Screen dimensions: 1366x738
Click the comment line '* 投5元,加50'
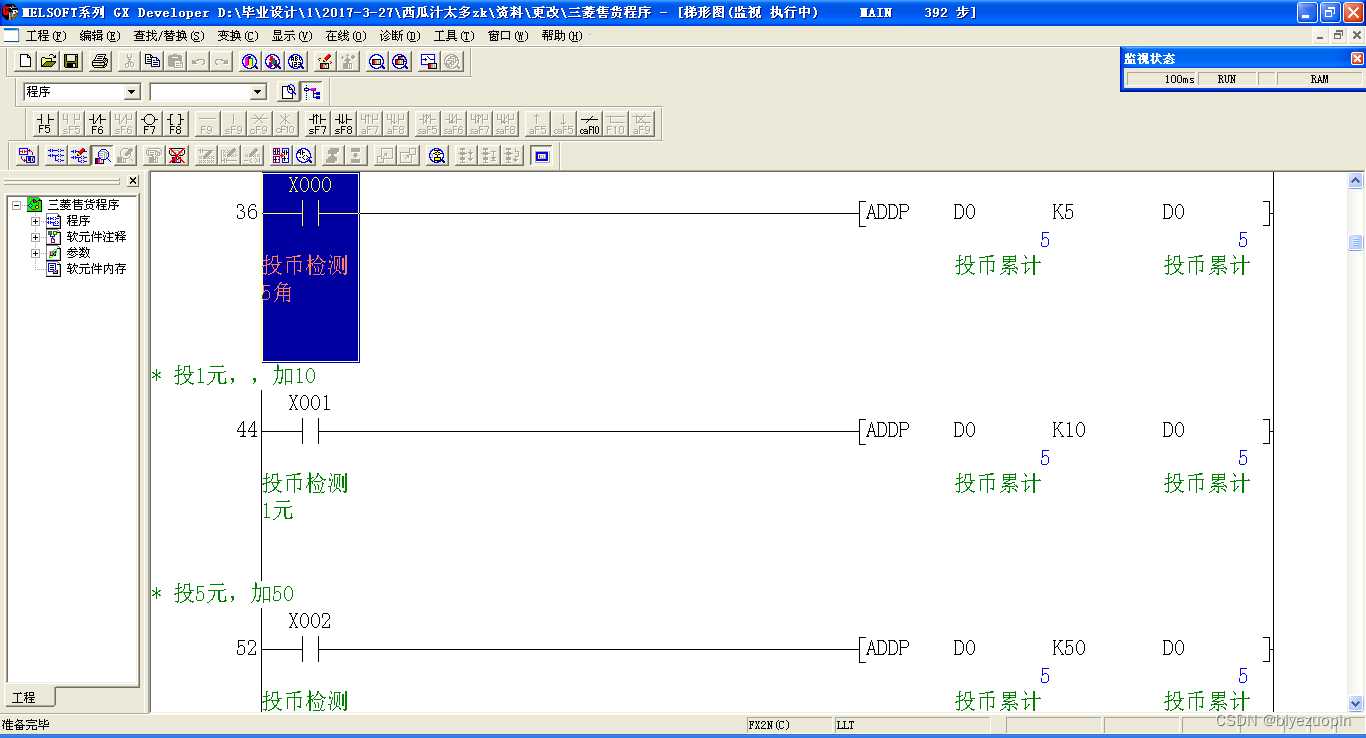point(222,594)
